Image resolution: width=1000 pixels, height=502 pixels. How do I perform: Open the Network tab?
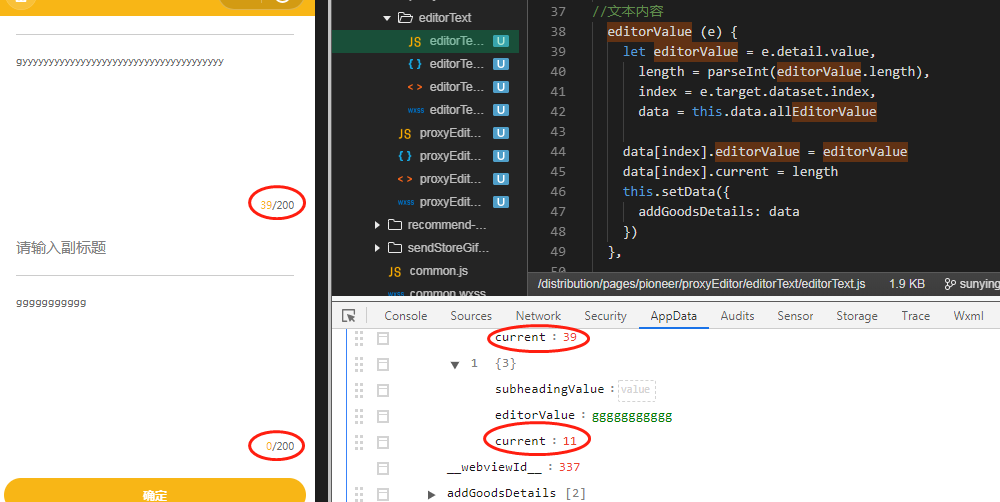[x=538, y=316]
